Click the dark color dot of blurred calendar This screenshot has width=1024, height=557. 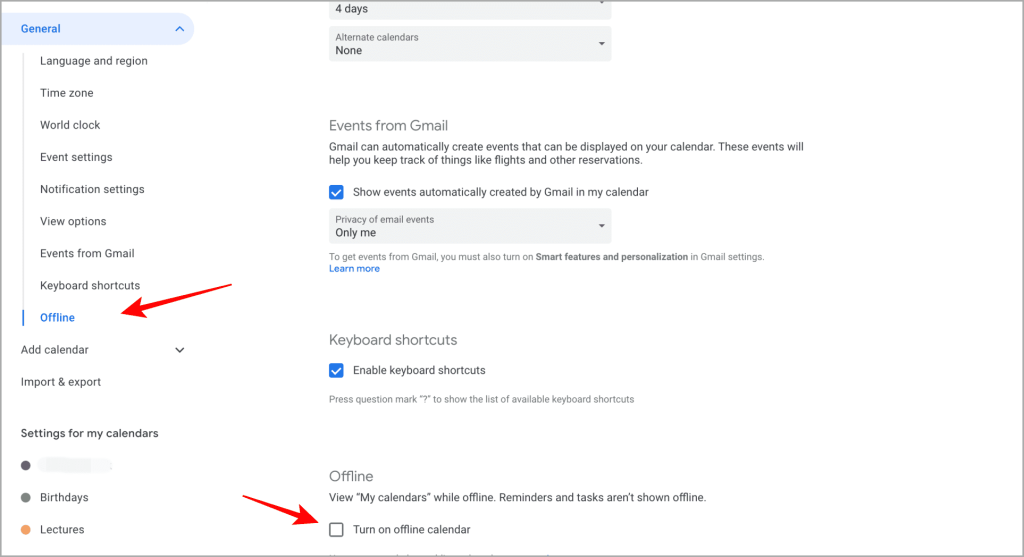point(25,466)
